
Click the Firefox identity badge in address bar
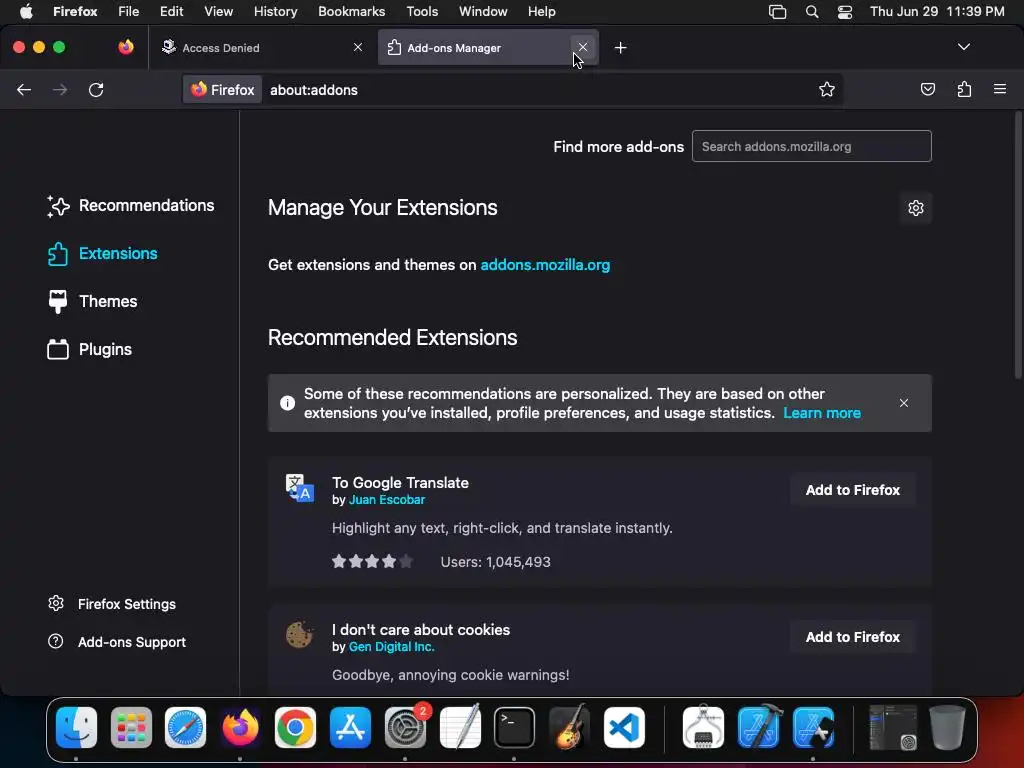222,89
